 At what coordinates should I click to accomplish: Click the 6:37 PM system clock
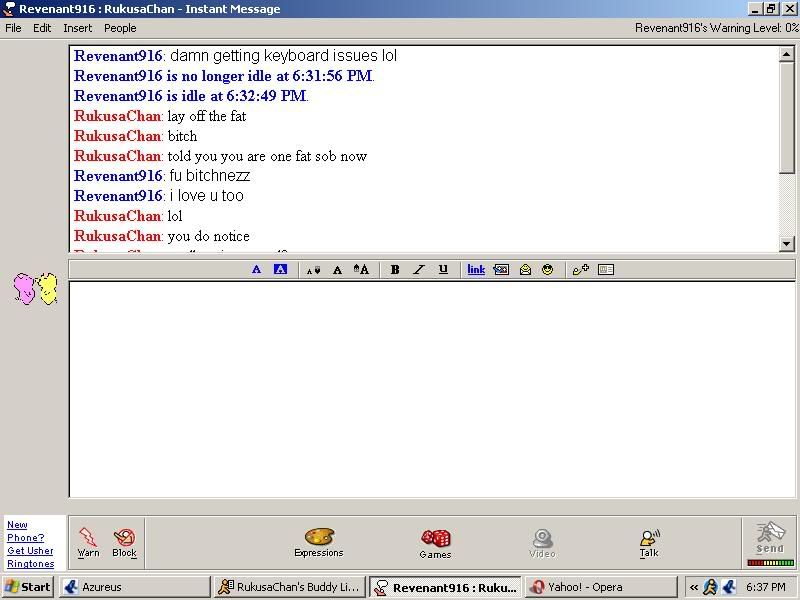pos(766,587)
